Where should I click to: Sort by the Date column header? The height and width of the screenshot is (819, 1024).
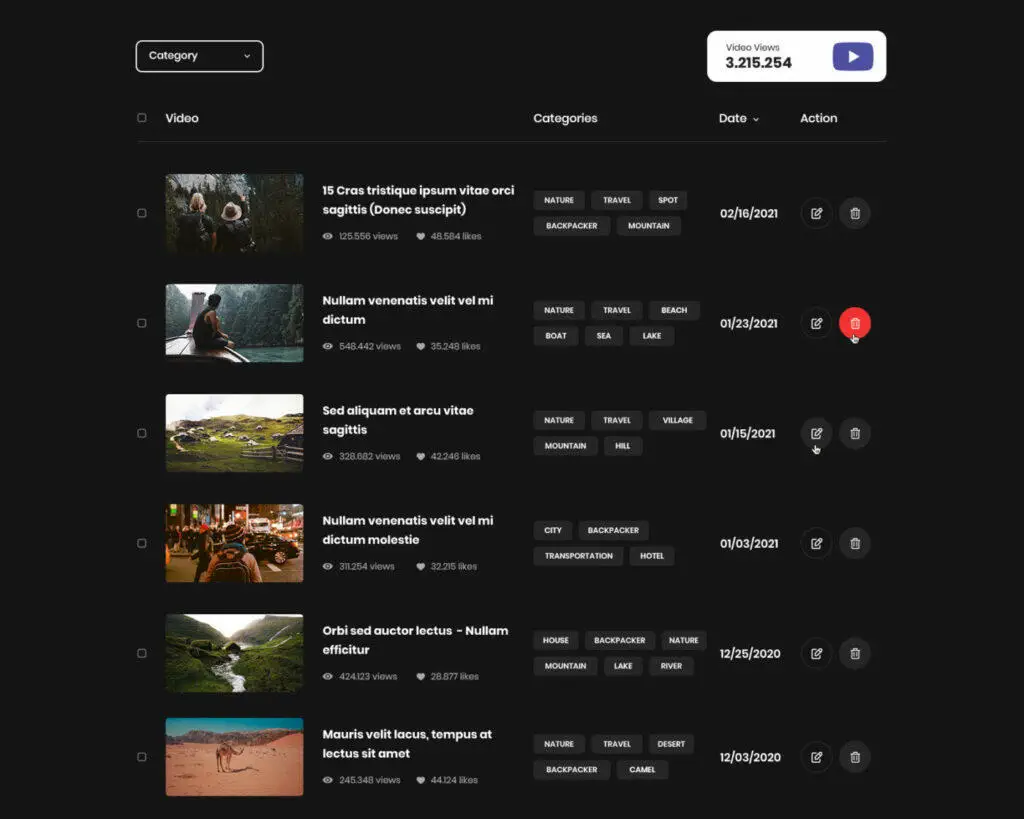pos(739,118)
